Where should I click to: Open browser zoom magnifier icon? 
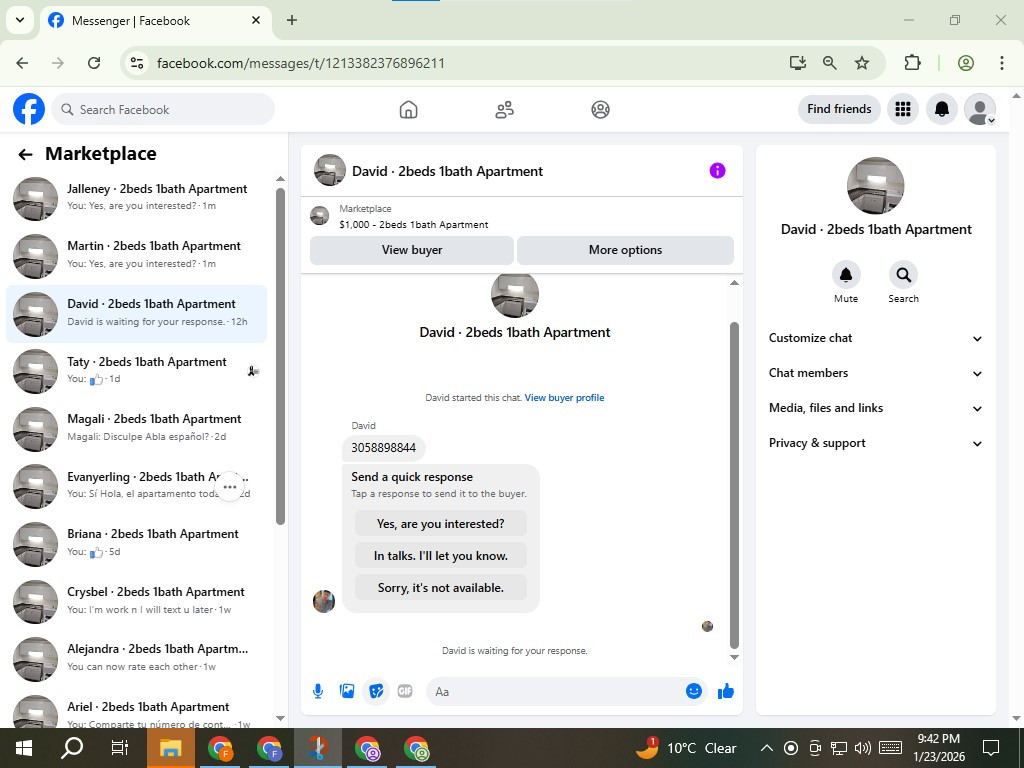(x=829, y=63)
